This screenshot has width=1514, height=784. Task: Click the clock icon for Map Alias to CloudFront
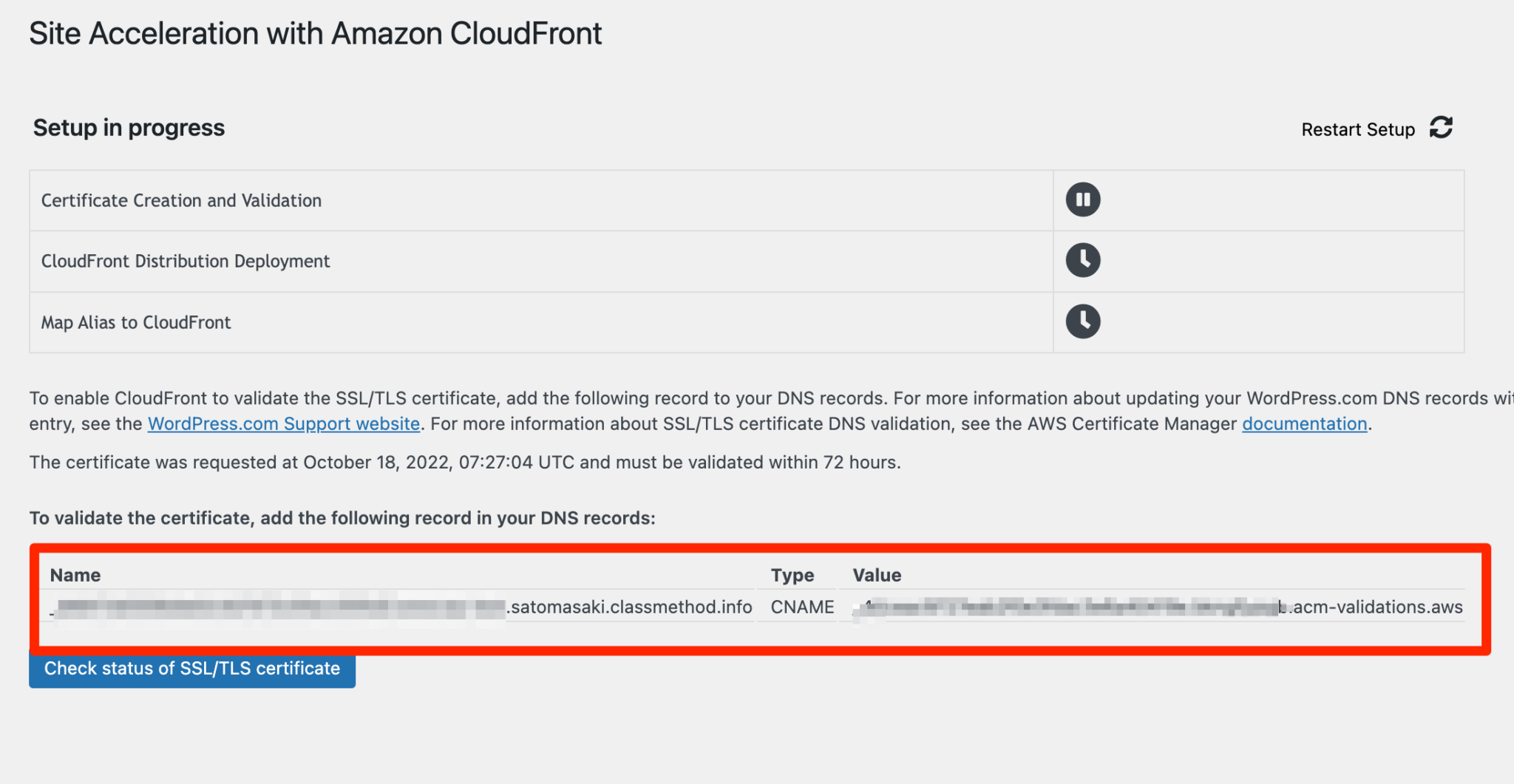point(1082,321)
